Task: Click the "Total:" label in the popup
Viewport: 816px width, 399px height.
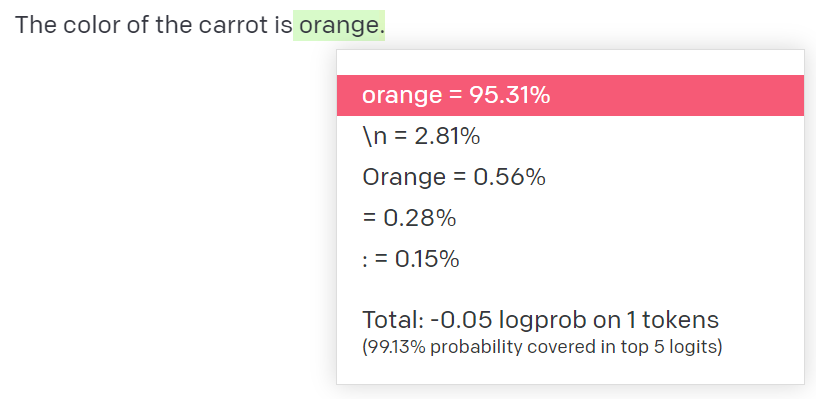Action: 393,319
